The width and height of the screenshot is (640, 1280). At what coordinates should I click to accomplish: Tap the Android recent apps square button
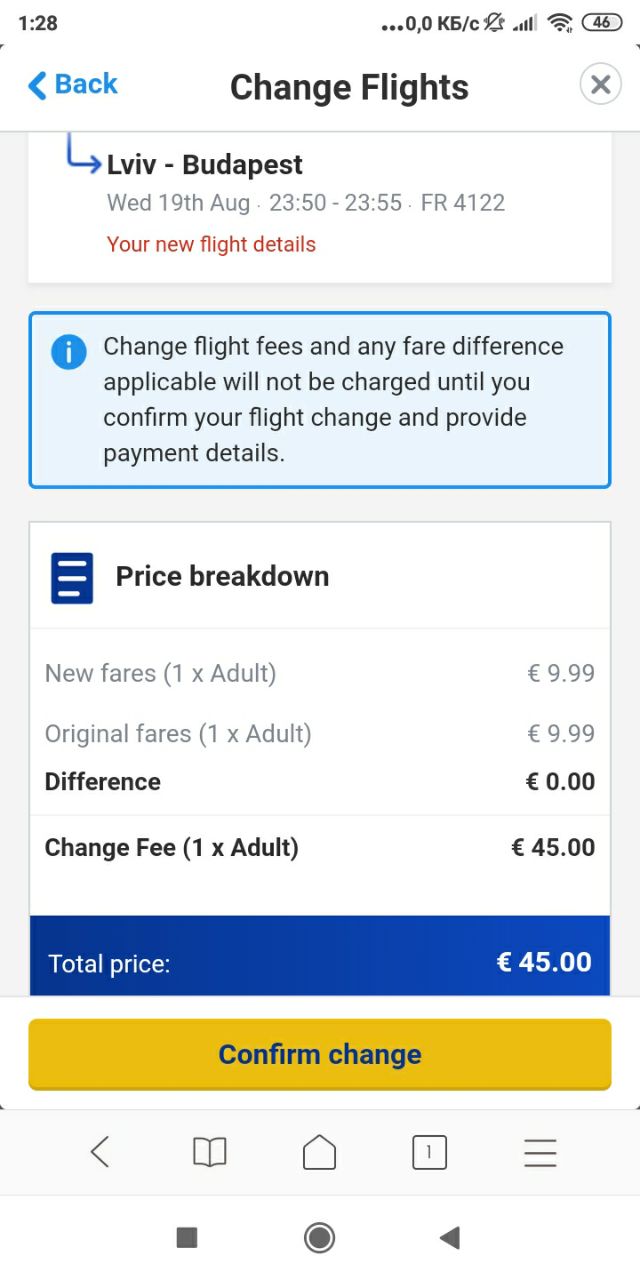[x=187, y=1238]
